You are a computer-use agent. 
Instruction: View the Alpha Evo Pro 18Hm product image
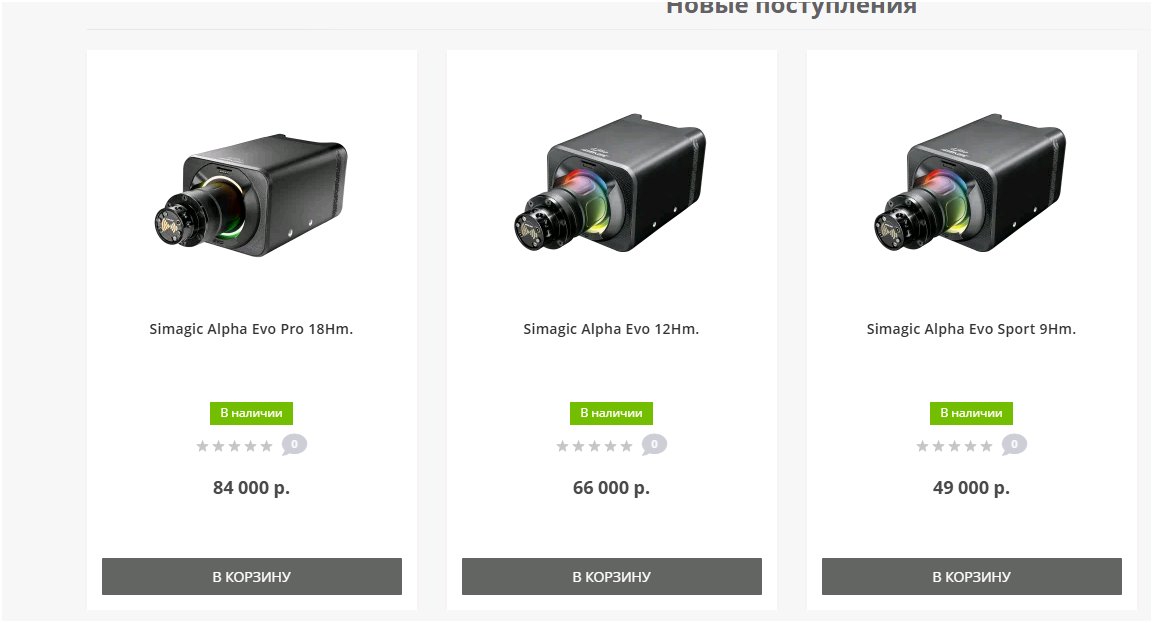click(251, 194)
